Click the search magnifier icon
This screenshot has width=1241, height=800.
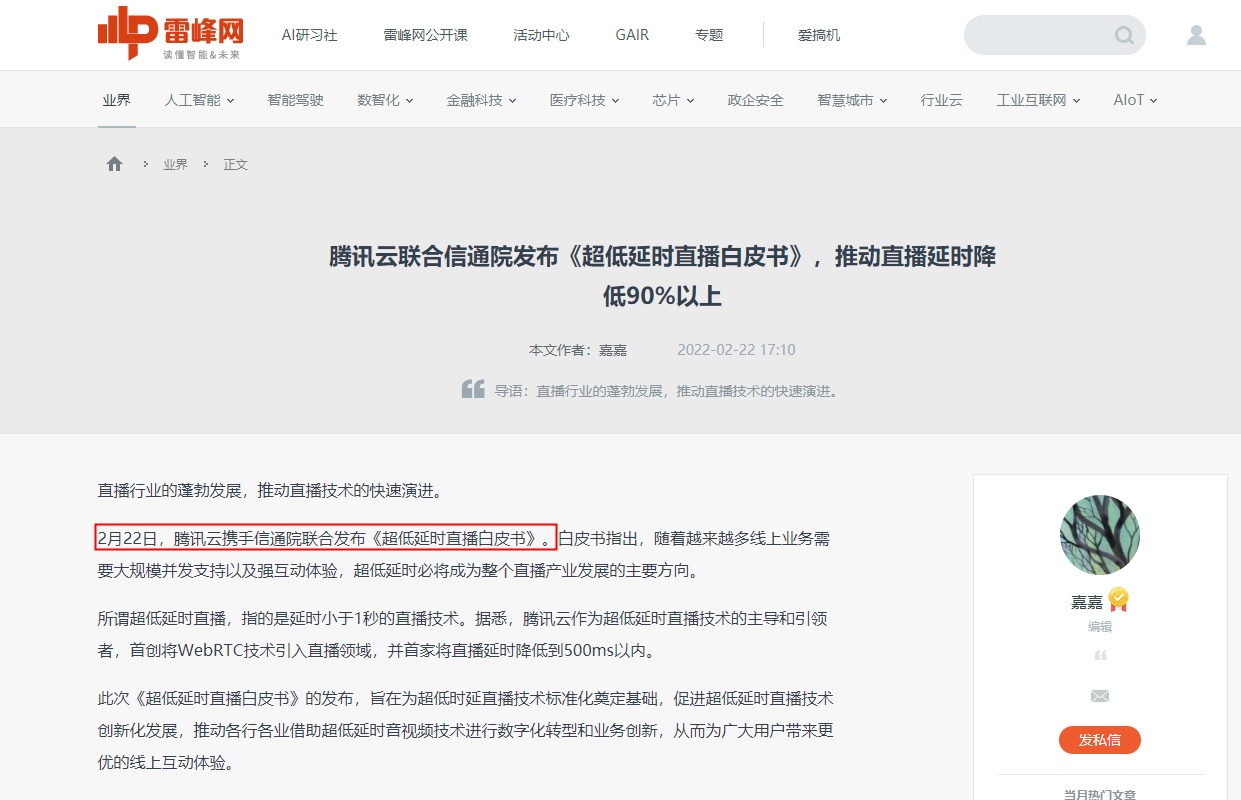[x=1124, y=36]
